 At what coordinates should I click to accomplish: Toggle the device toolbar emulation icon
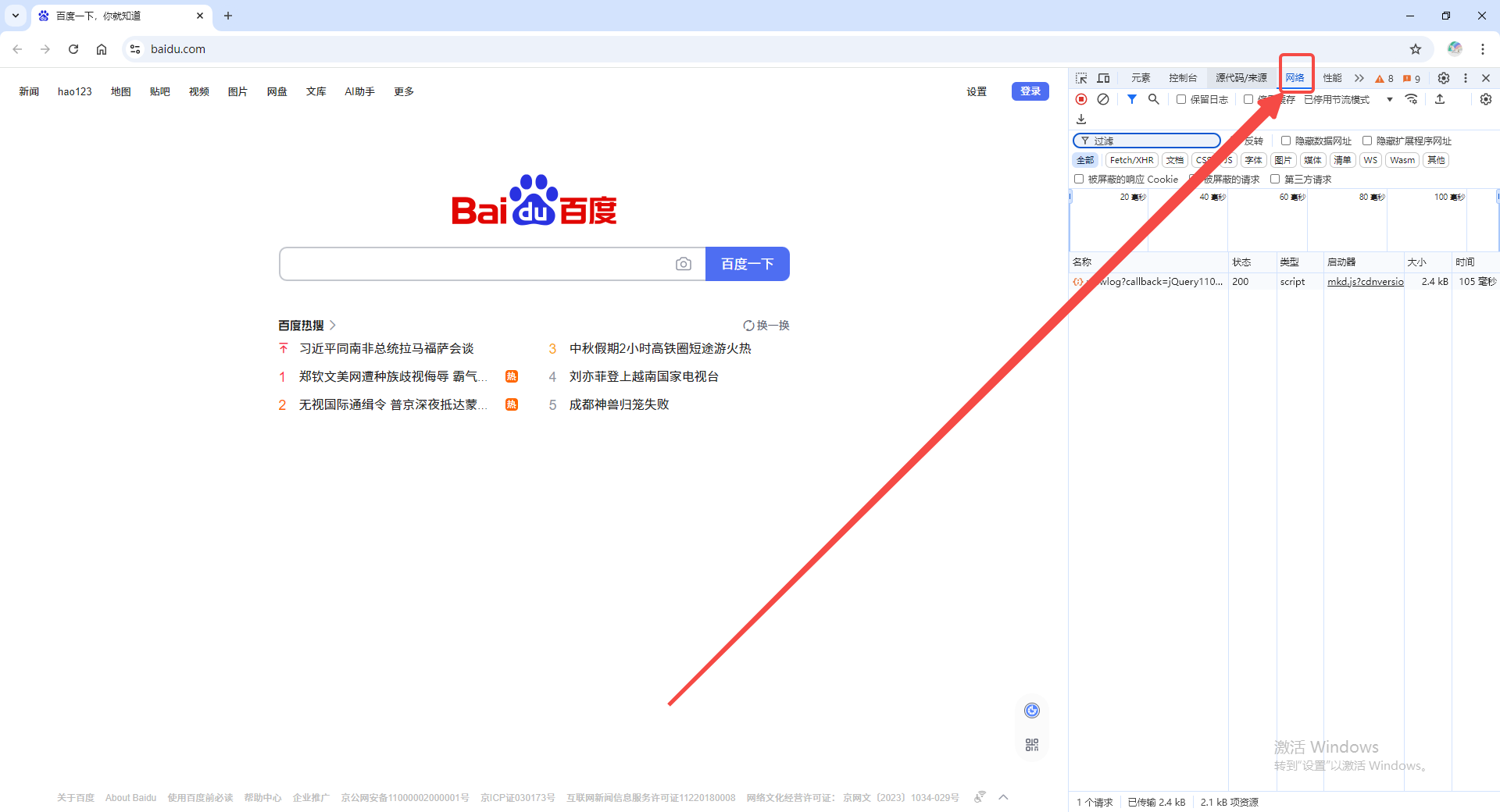pyautogui.click(x=1103, y=78)
